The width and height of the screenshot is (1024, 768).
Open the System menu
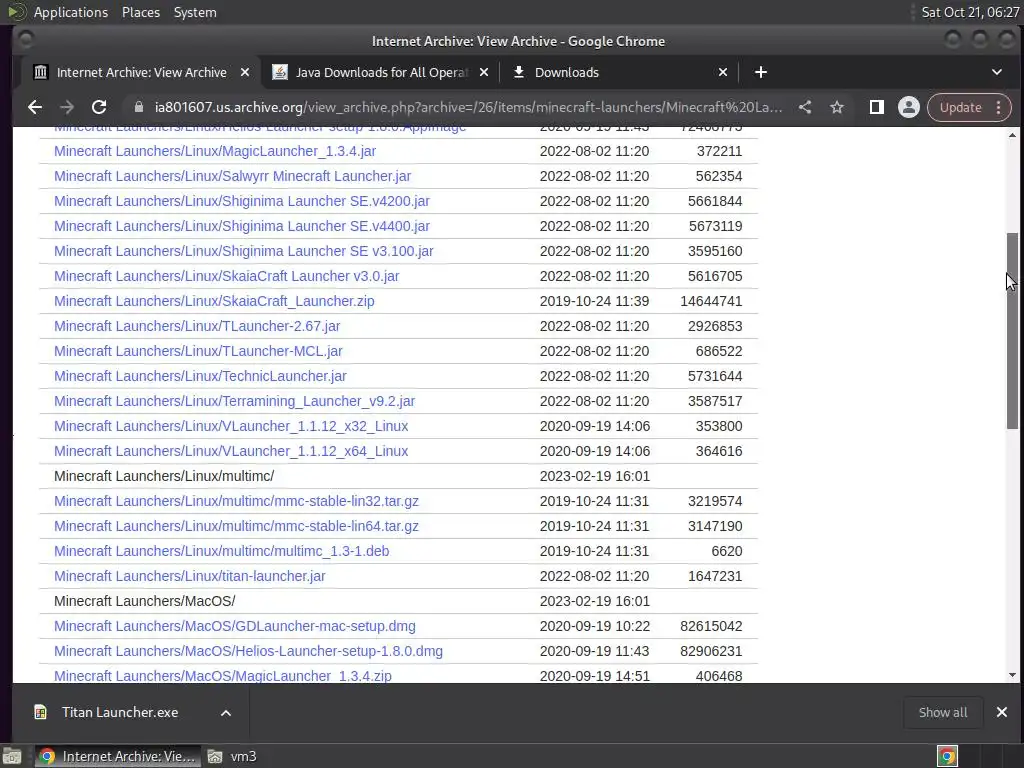[195, 12]
